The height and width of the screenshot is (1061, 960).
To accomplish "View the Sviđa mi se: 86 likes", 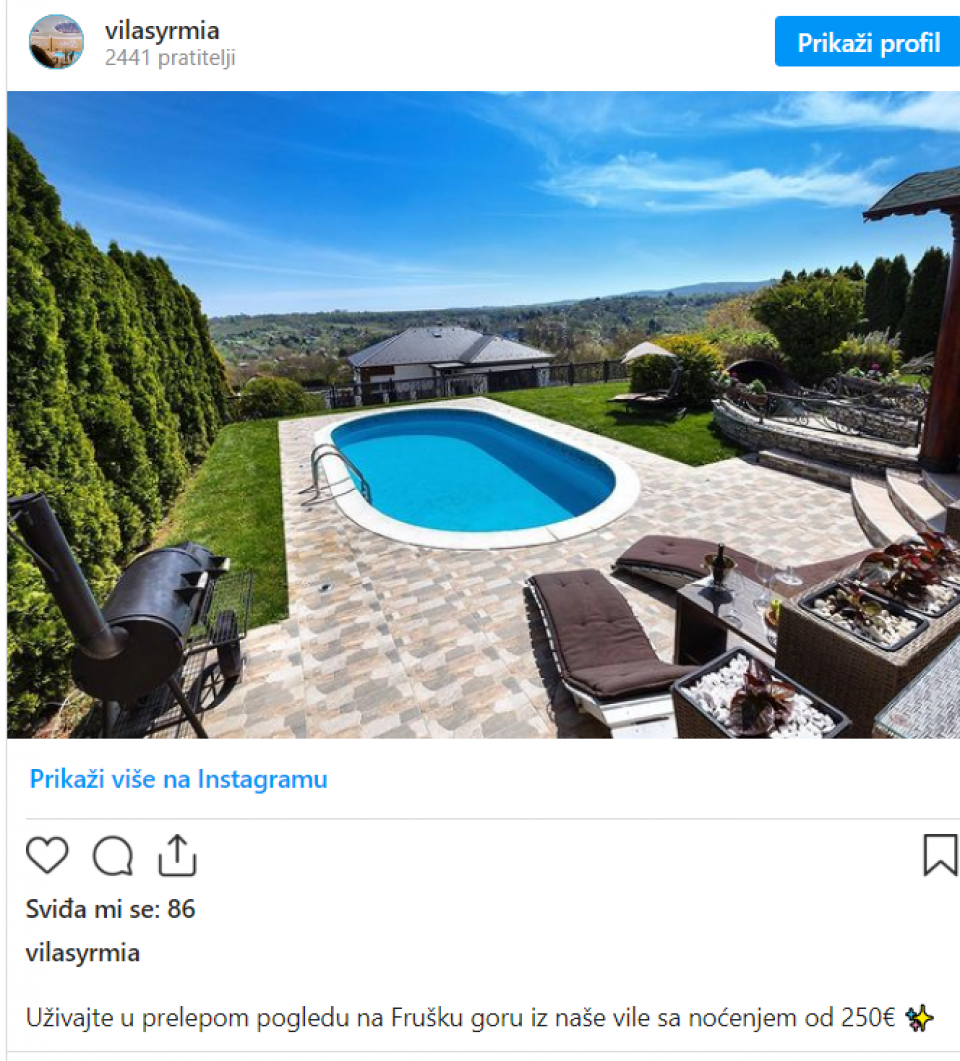I will coord(110,909).
